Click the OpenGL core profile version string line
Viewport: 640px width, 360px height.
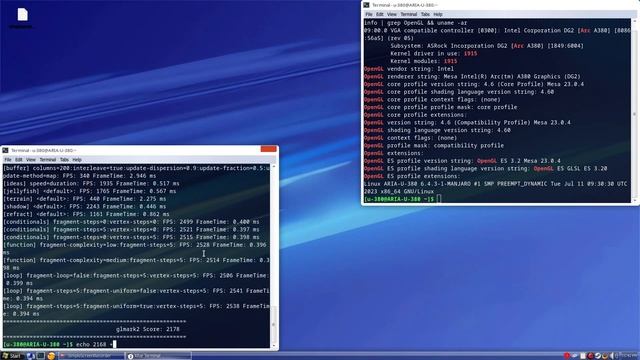pyautogui.click(x=474, y=84)
